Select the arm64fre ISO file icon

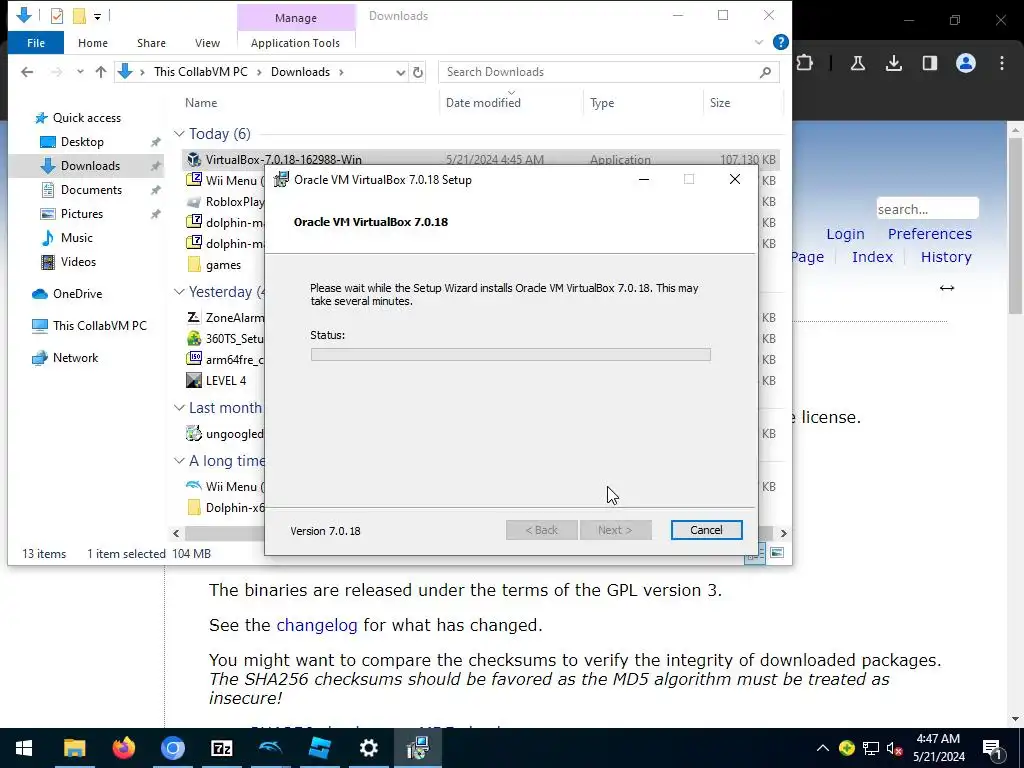click(x=194, y=359)
